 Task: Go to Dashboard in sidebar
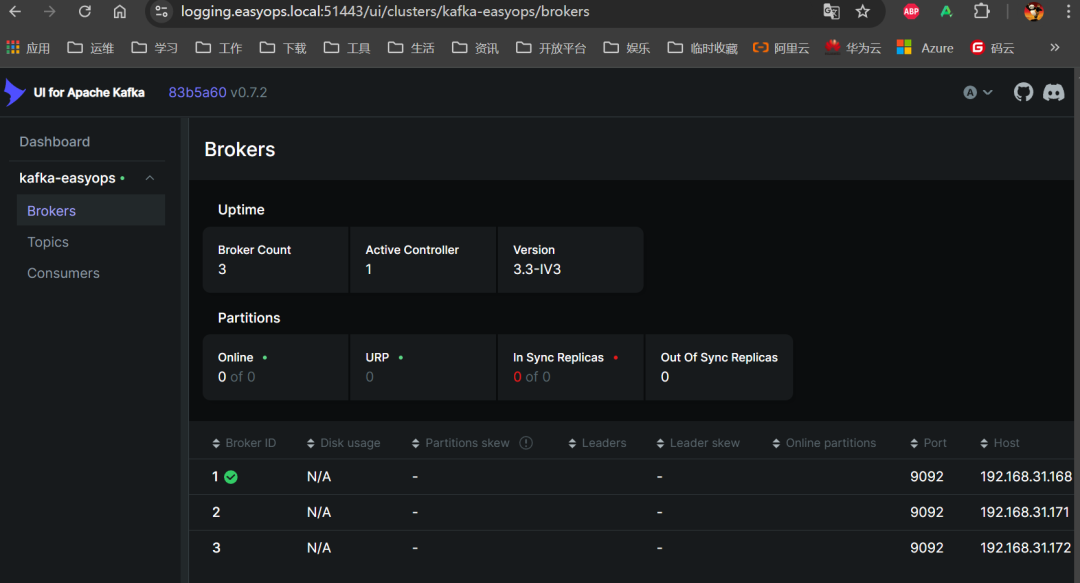click(x=54, y=141)
